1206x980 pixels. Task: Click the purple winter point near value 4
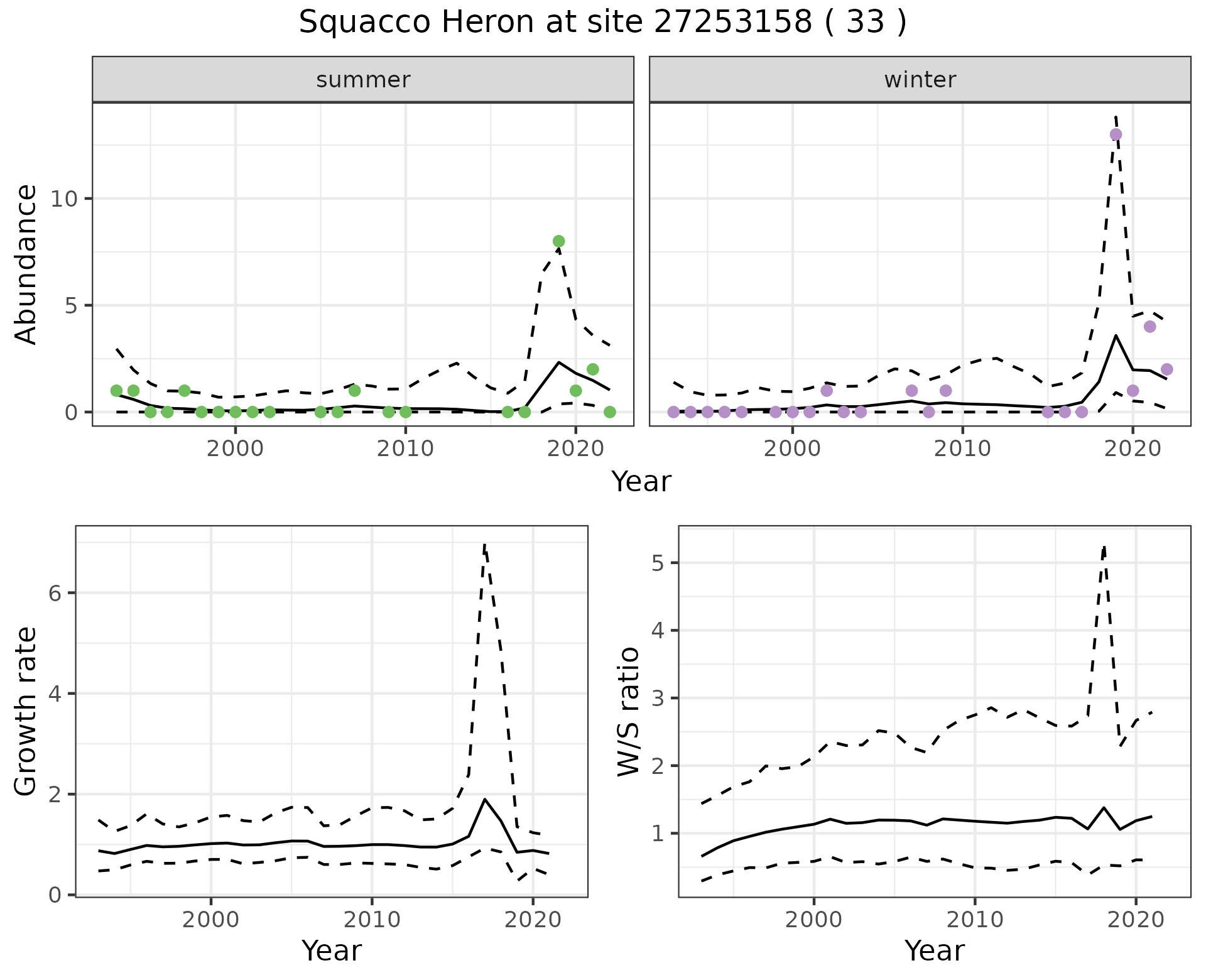pos(1149,327)
